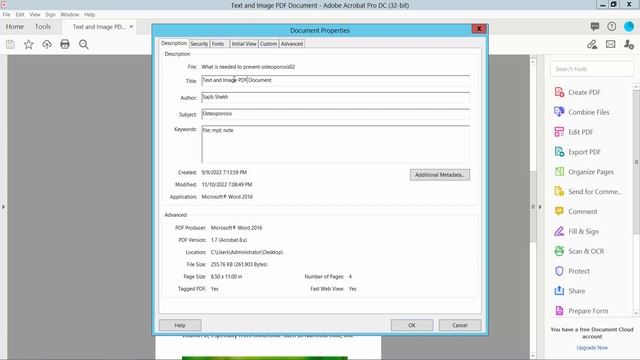Screen dimensions: 640x360
Task: Click the Created date 9/9/2022 value
Action: [224, 172]
